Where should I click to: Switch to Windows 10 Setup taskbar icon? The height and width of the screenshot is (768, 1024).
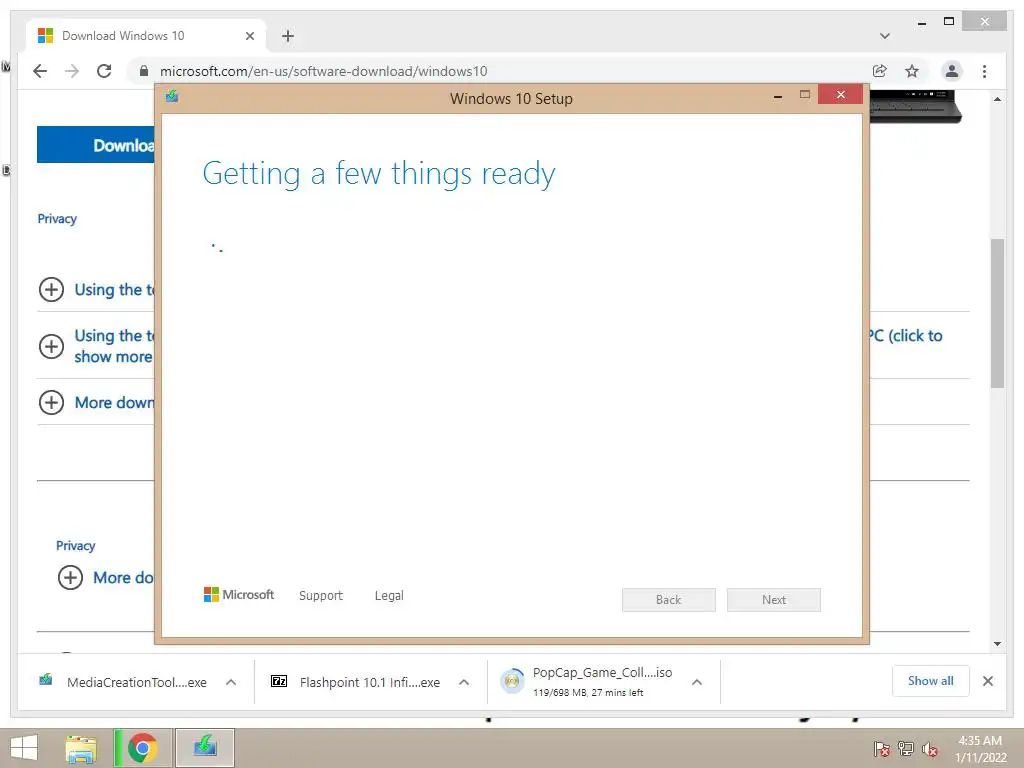pos(204,748)
